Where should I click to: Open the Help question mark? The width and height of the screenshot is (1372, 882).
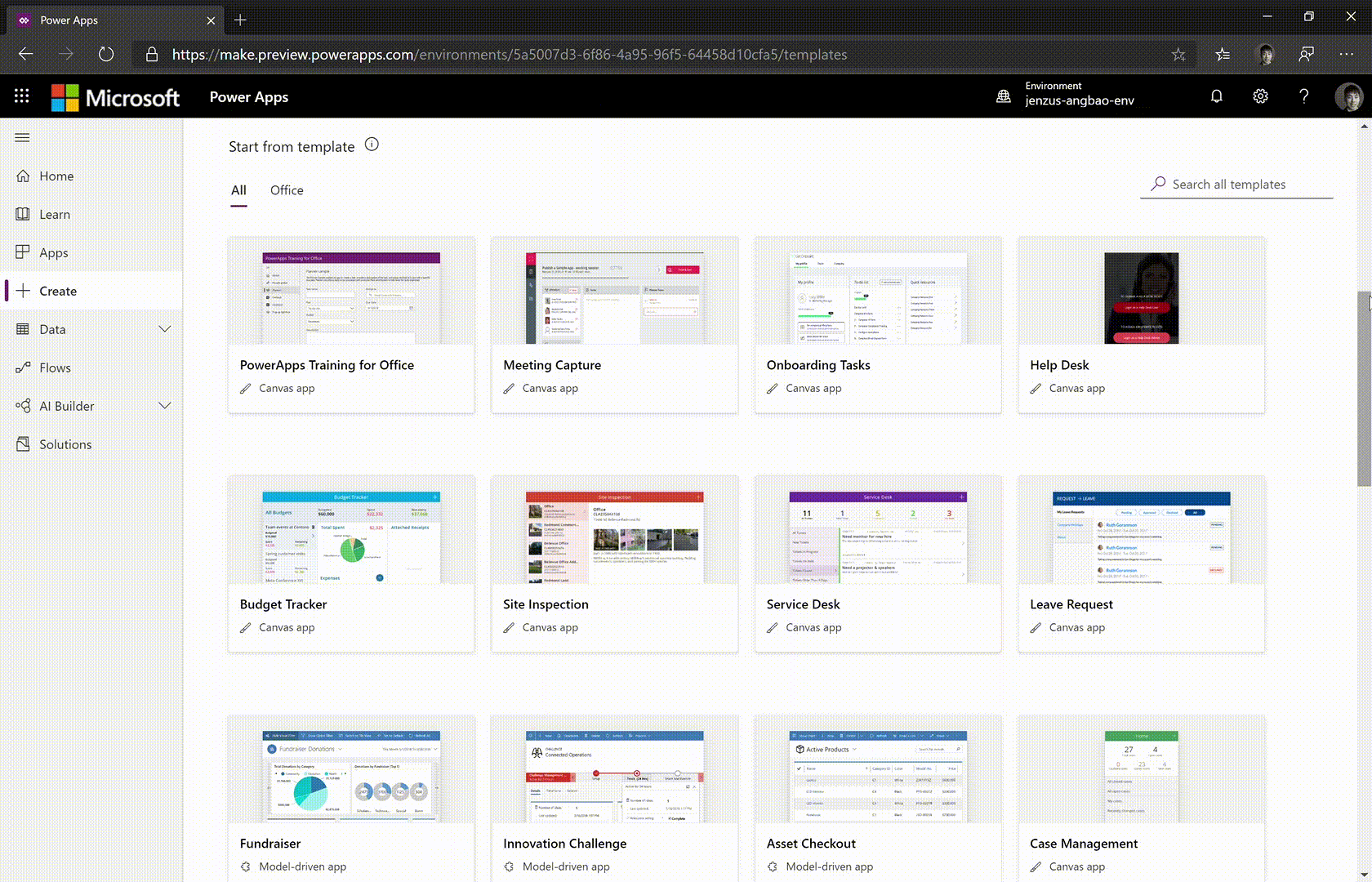click(1304, 96)
